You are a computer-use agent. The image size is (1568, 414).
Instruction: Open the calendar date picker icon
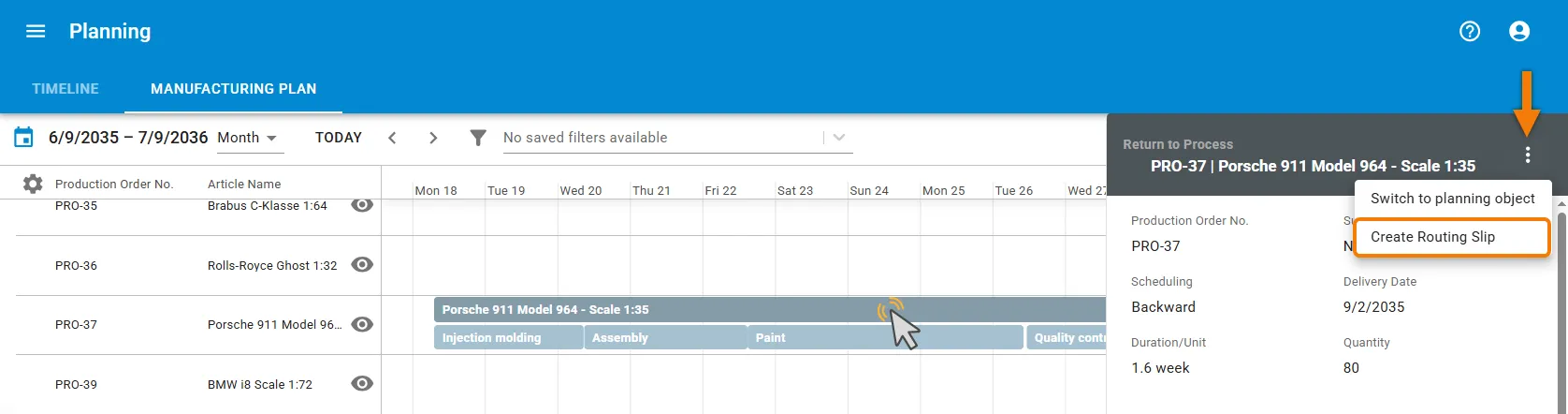click(23, 138)
